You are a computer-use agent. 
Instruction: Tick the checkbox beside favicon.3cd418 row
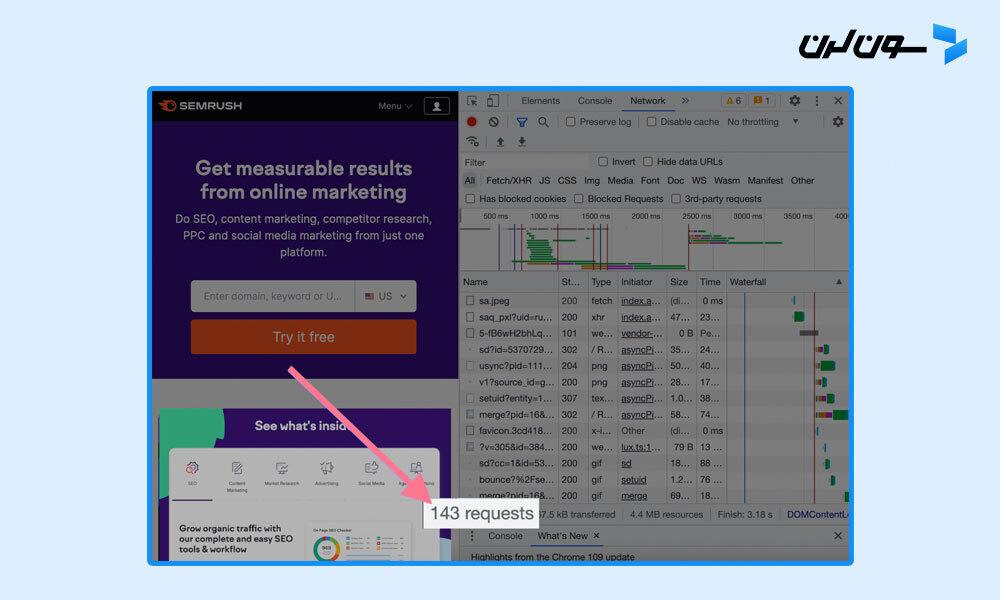(x=470, y=431)
